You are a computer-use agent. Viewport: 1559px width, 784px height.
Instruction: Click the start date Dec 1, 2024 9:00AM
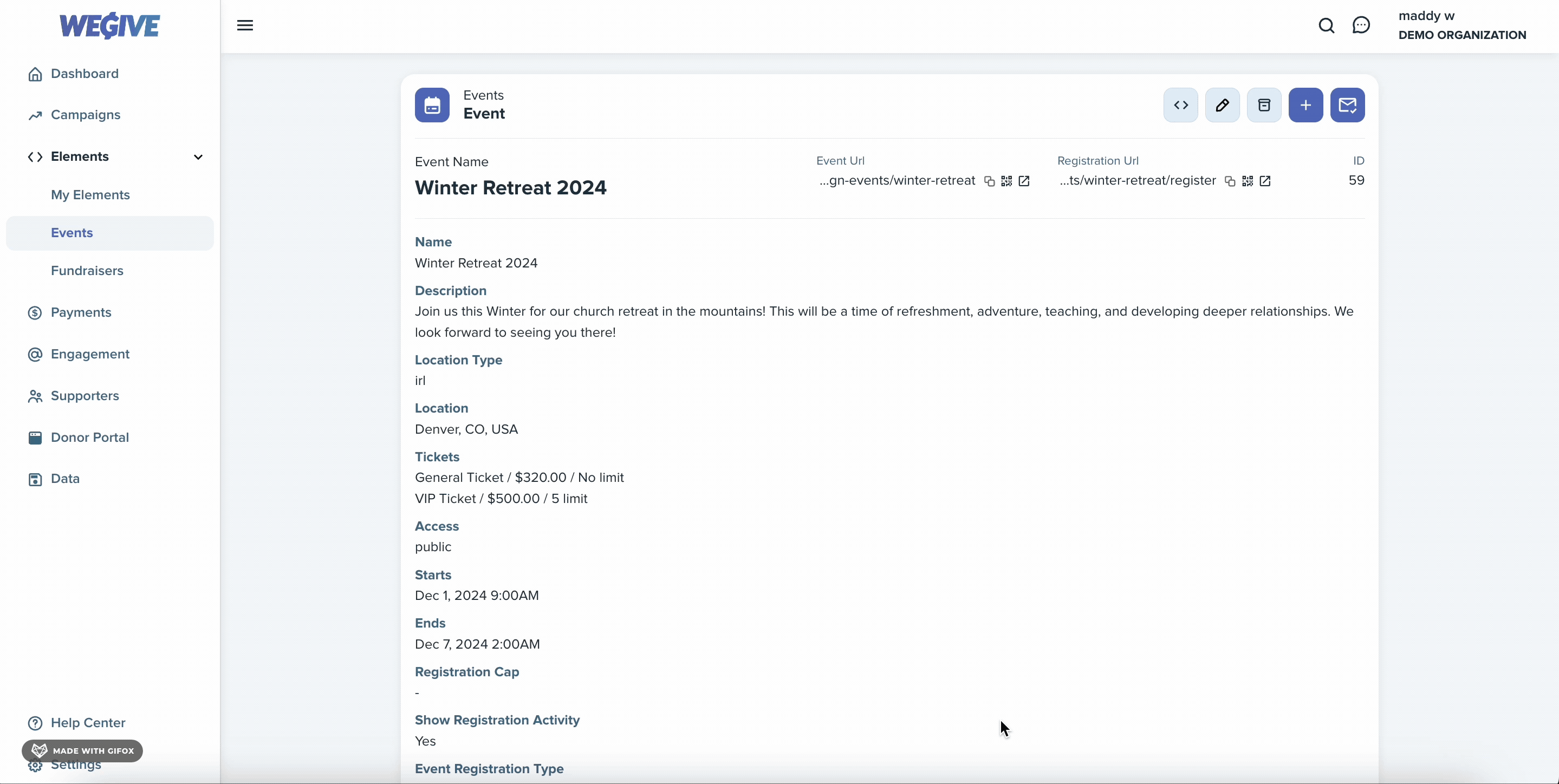pyautogui.click(x=476, y=596)
